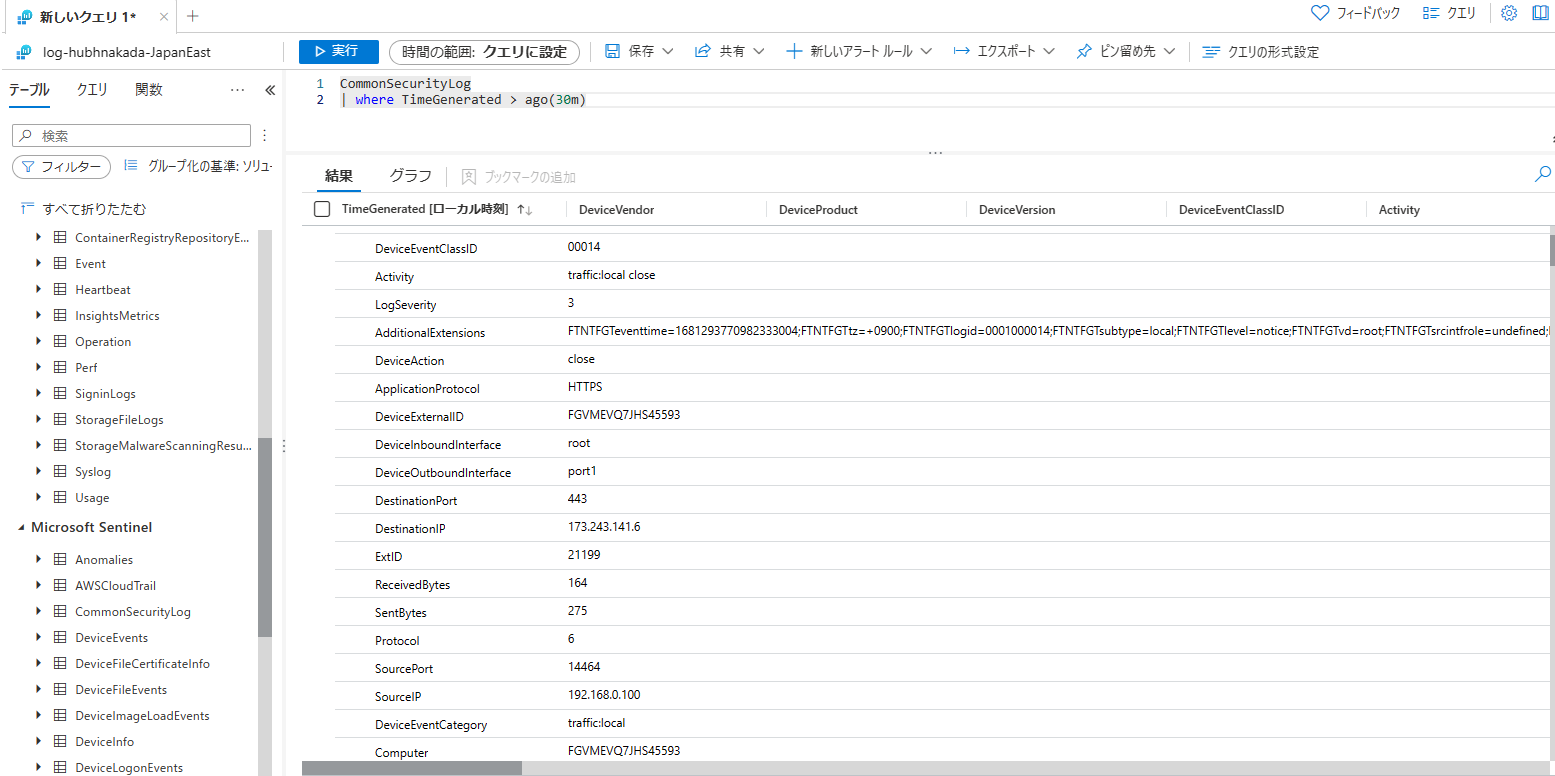Screen dimensions: 1555x776
Task: Click inside the 検索 search box
Action: click(130, 135)
